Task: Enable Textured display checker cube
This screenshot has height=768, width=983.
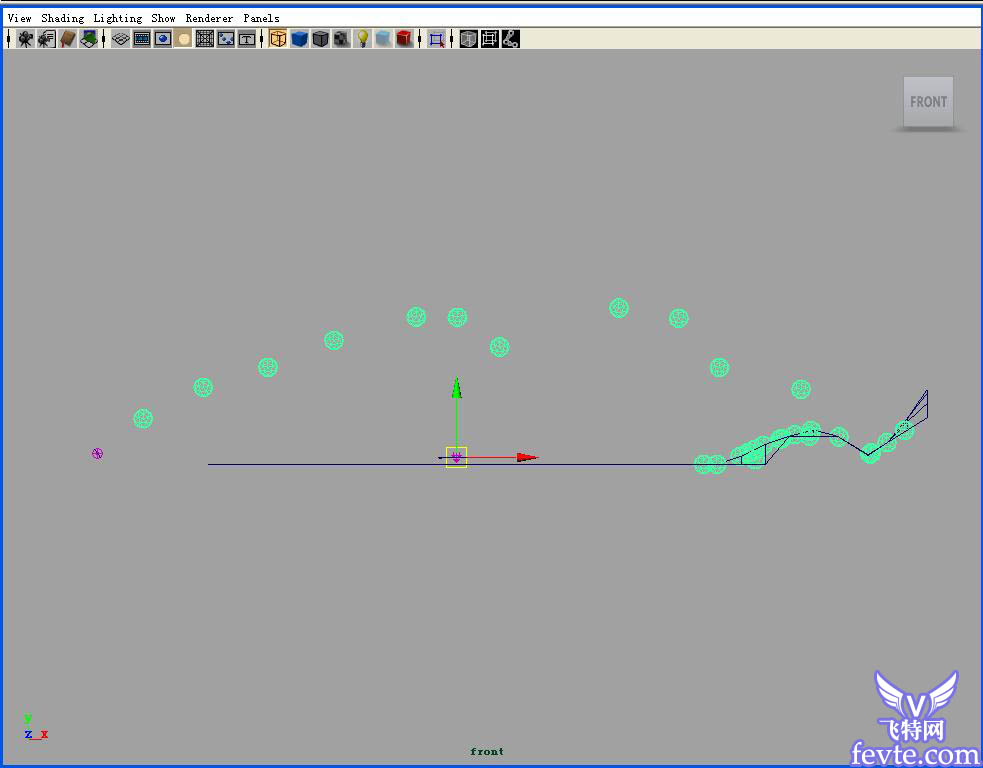Action: pos(341,39)
